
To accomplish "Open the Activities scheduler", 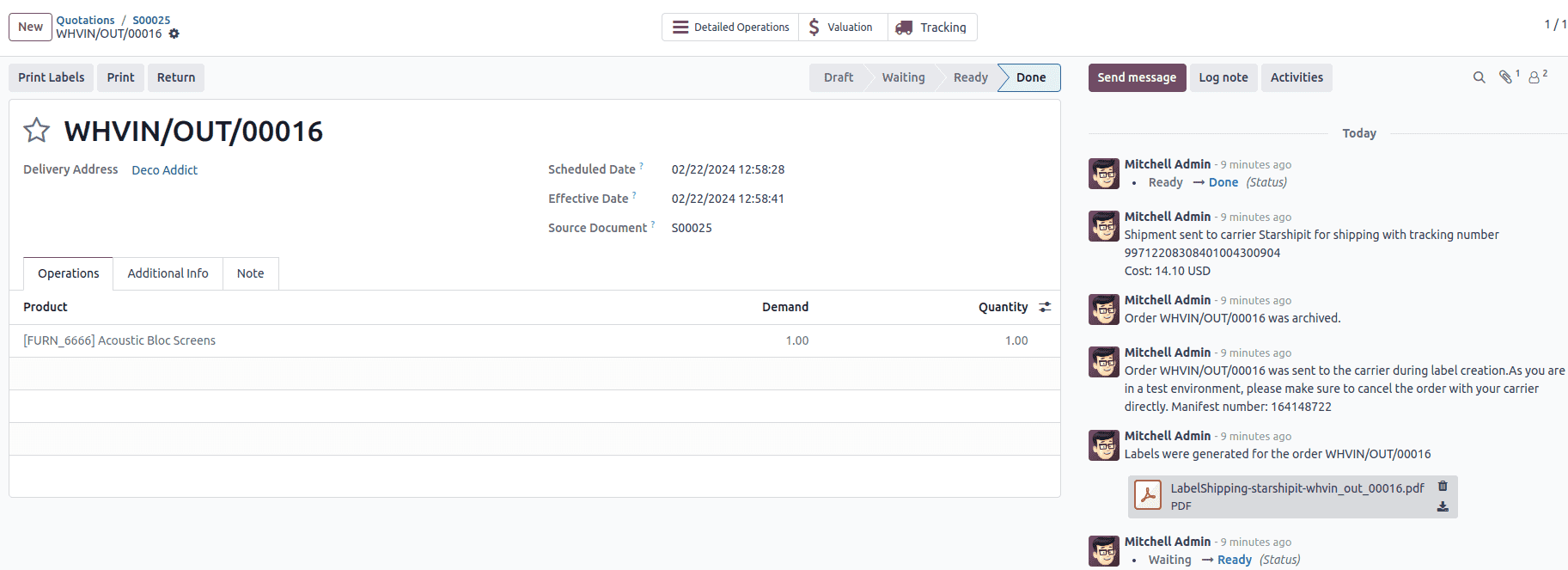I will [x=1296, y=77].
